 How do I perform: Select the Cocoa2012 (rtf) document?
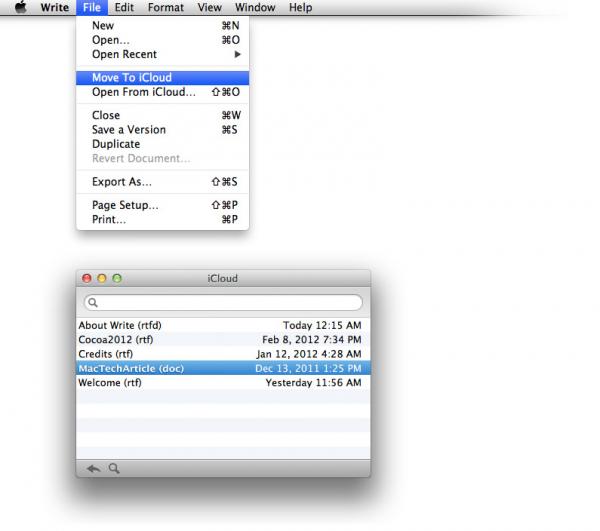point(223,339)
